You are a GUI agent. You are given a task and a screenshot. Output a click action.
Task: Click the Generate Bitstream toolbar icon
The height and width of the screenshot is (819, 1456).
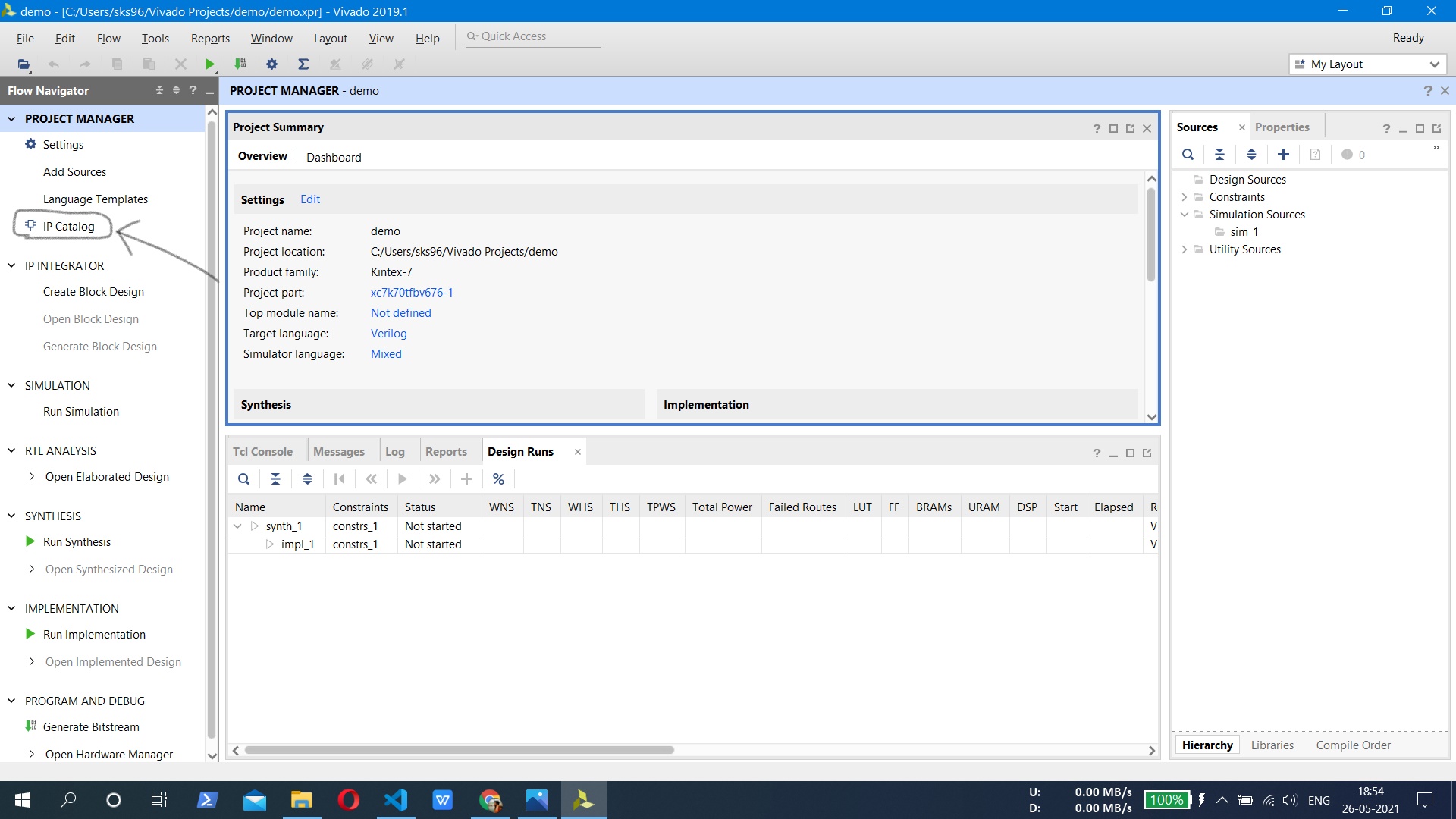coord(240,64)
